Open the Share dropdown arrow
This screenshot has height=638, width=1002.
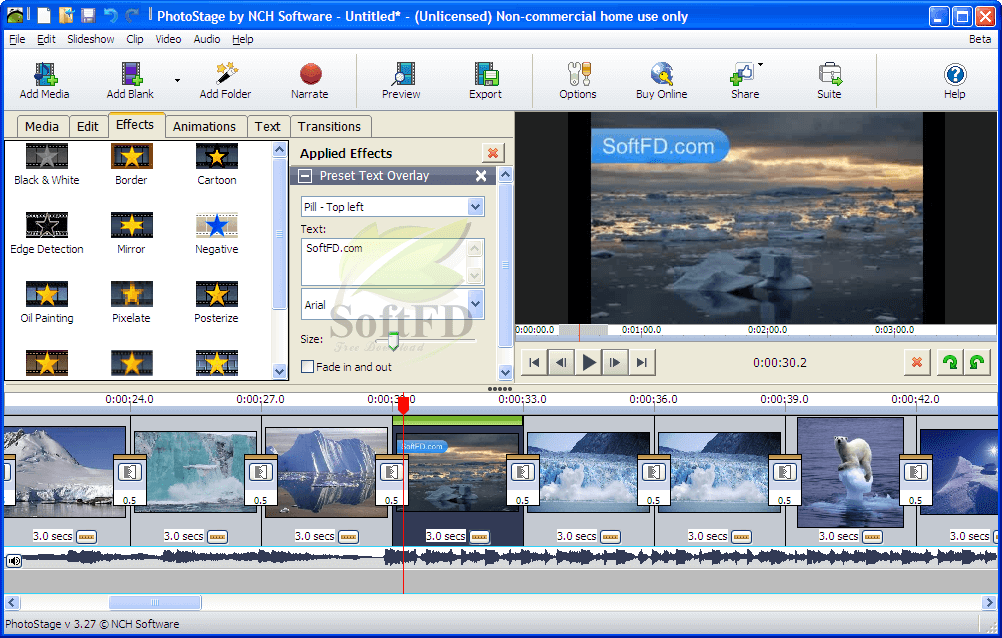[x=760, y=65]
